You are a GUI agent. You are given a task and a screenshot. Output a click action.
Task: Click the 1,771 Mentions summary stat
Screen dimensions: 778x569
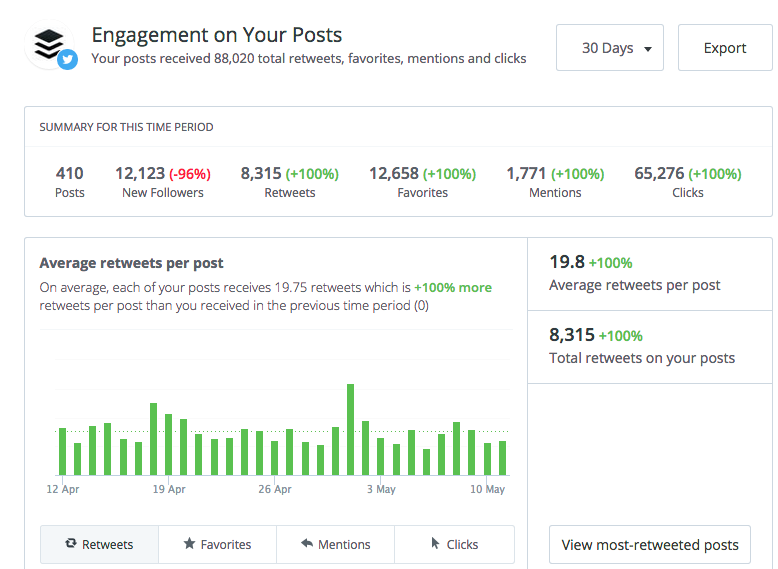555,182
